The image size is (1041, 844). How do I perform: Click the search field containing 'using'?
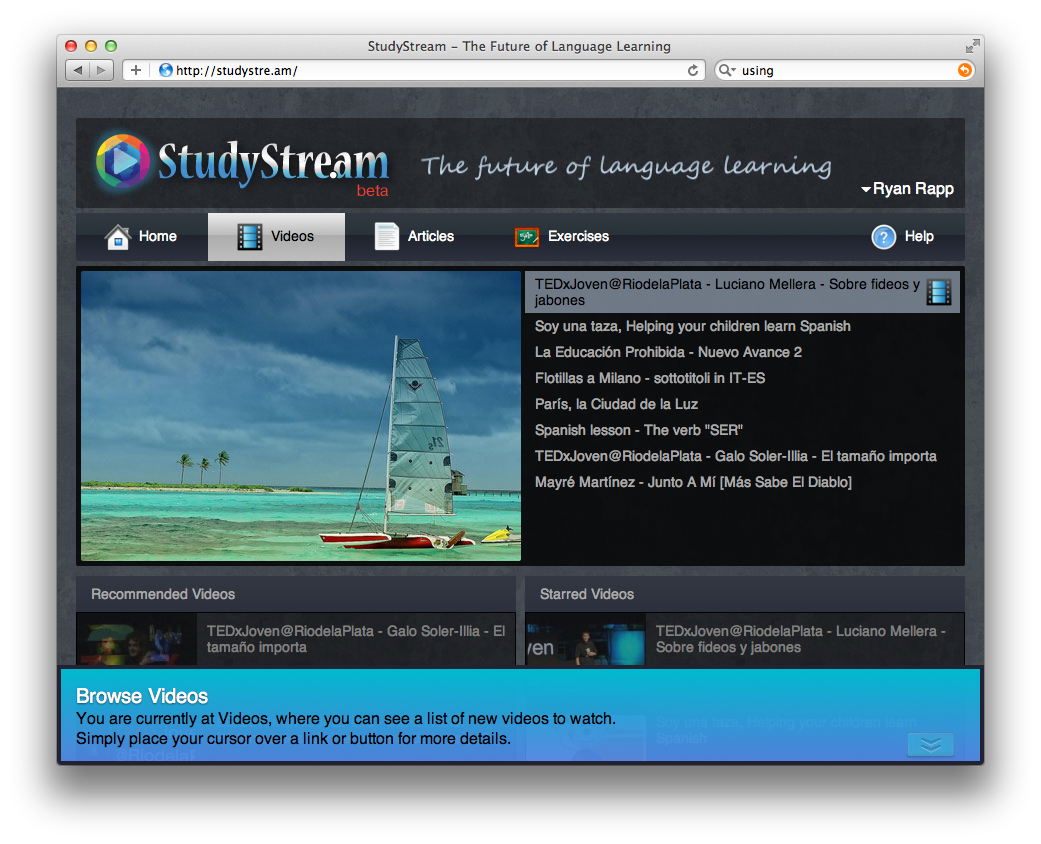tap(844, 70)
